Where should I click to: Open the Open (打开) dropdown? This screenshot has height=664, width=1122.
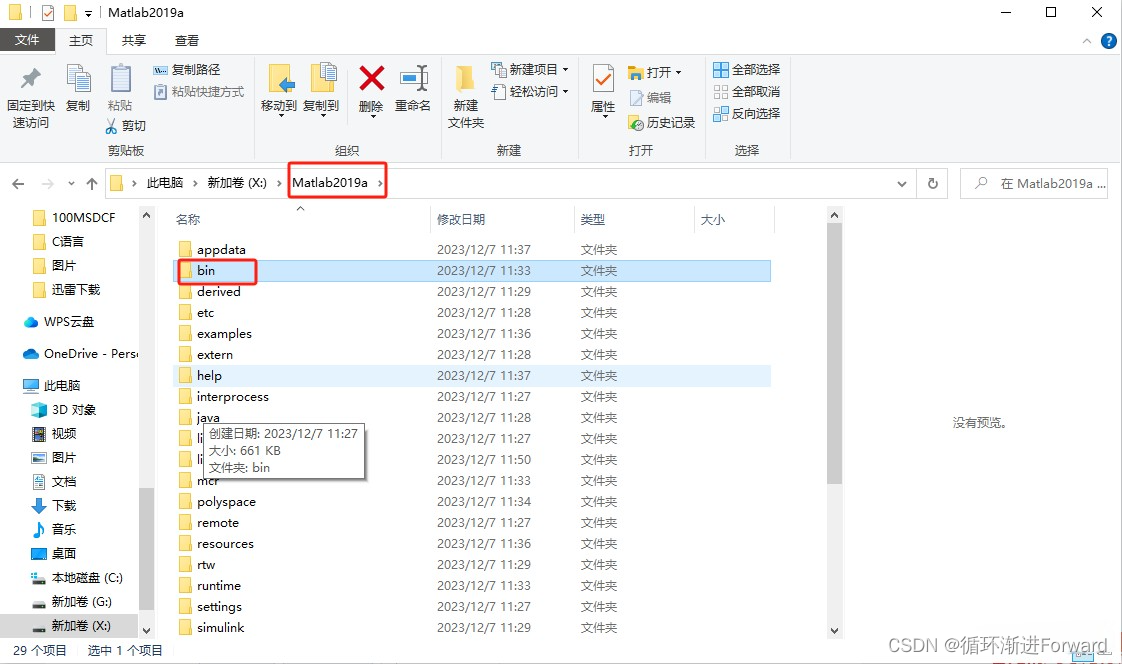coord(654,72)
